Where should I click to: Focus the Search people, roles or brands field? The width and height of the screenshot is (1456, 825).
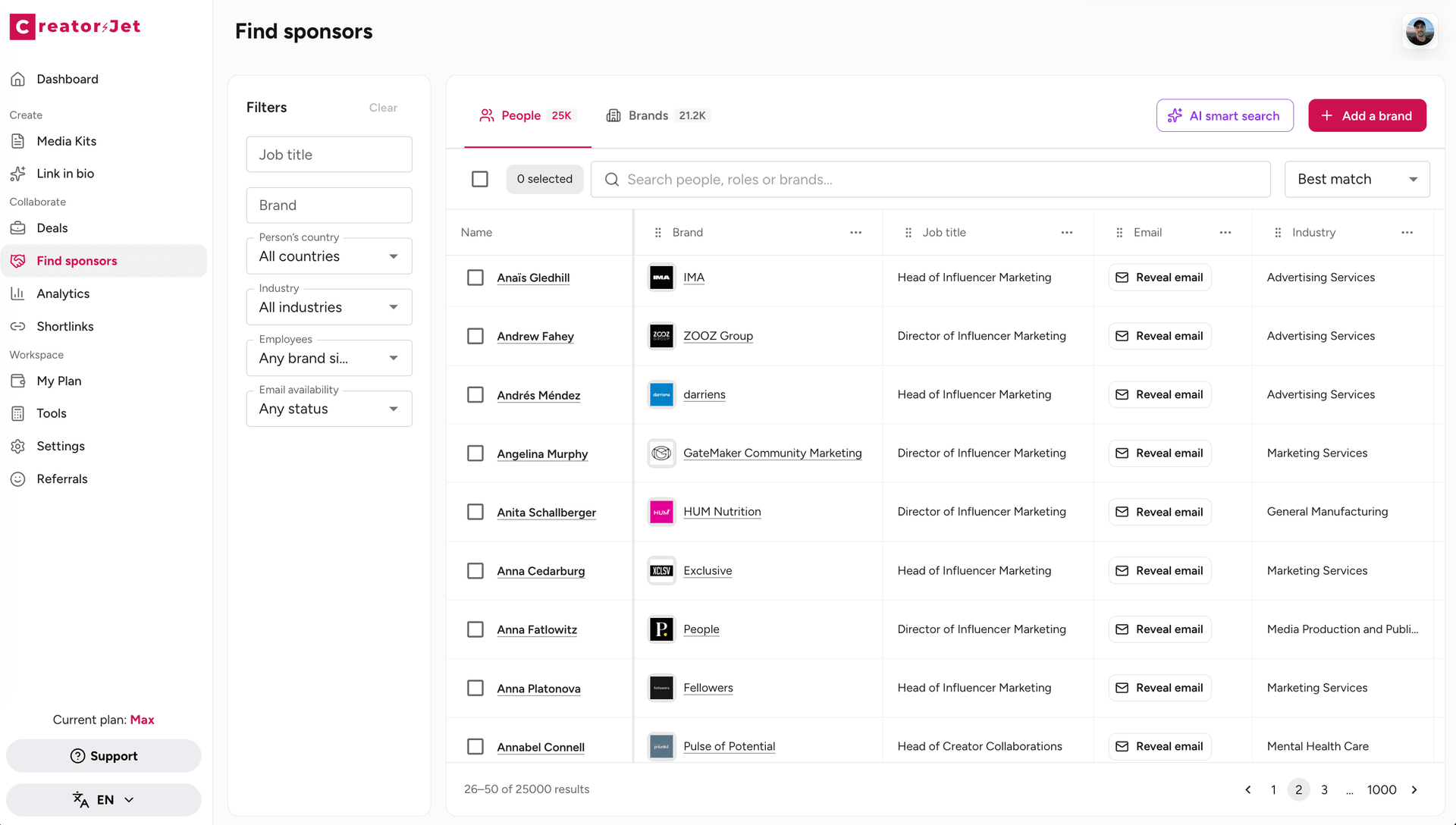click(x=930, y=179)
